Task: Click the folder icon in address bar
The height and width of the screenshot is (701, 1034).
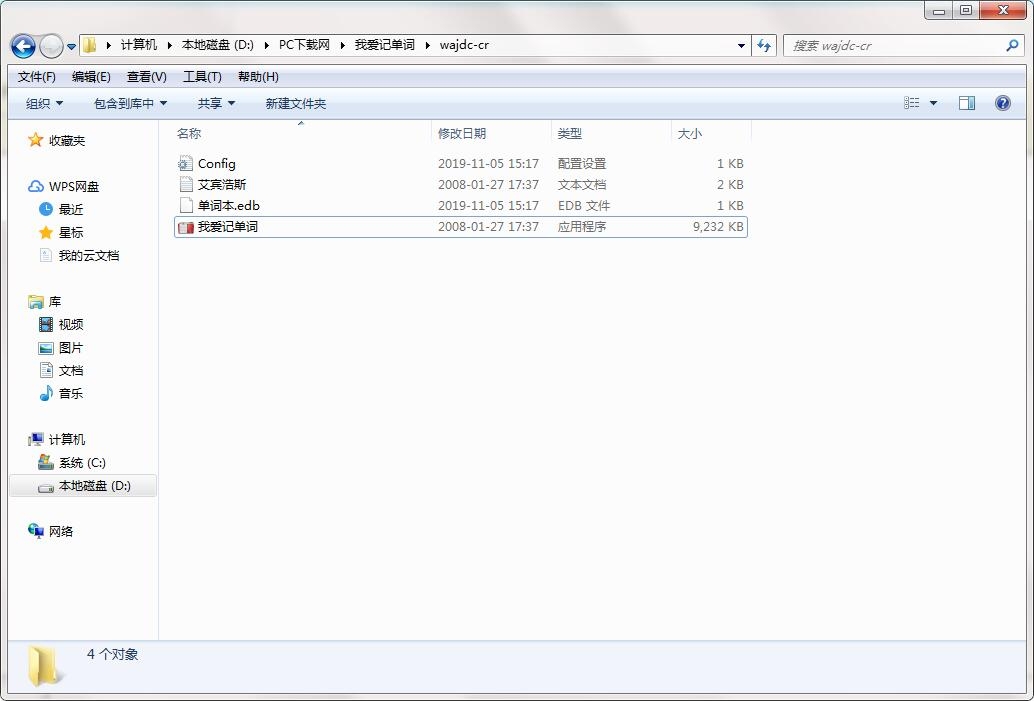Action: point(90,45)
